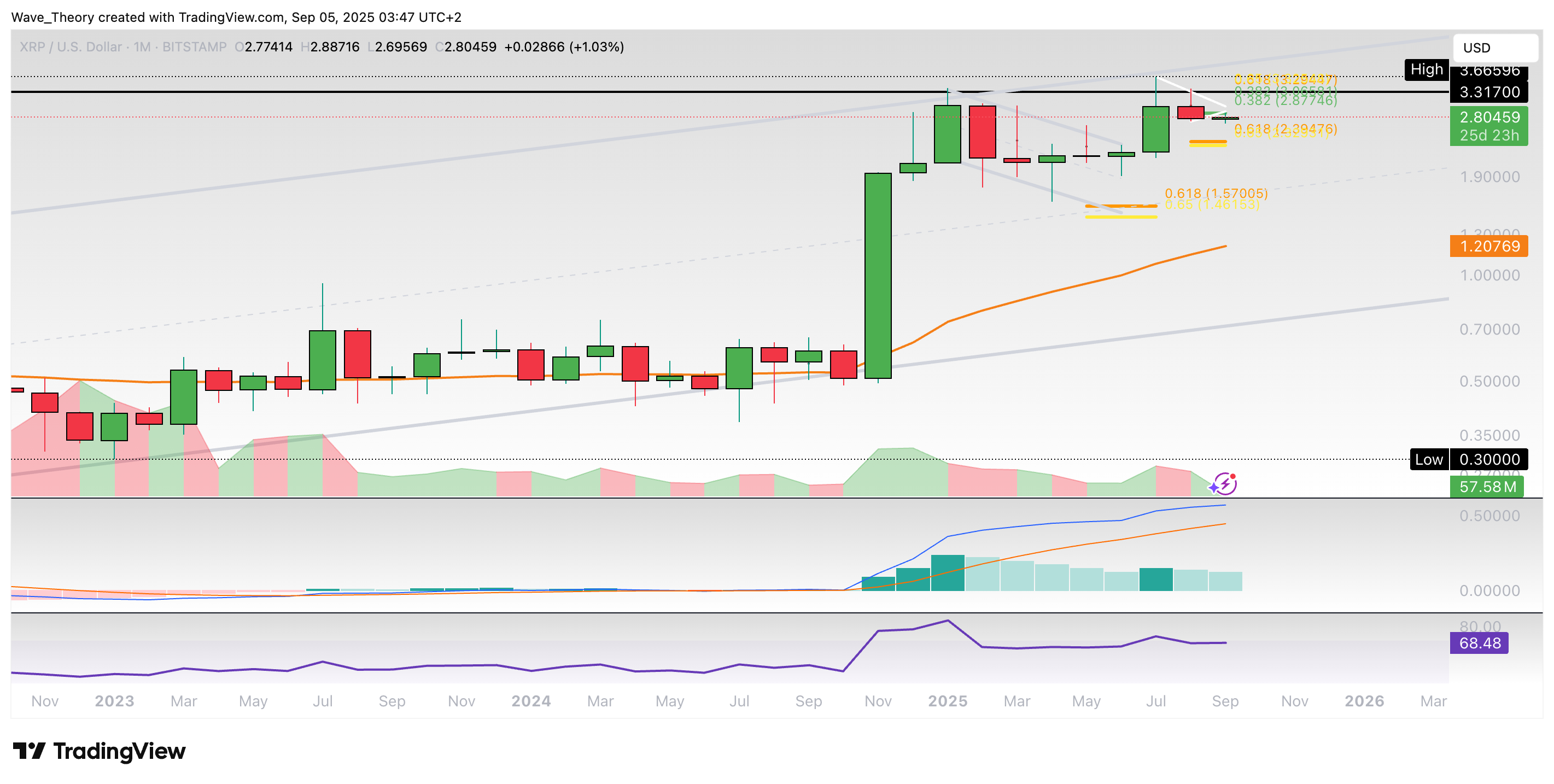Click the 2025 label on time axis

pos(947,701)
